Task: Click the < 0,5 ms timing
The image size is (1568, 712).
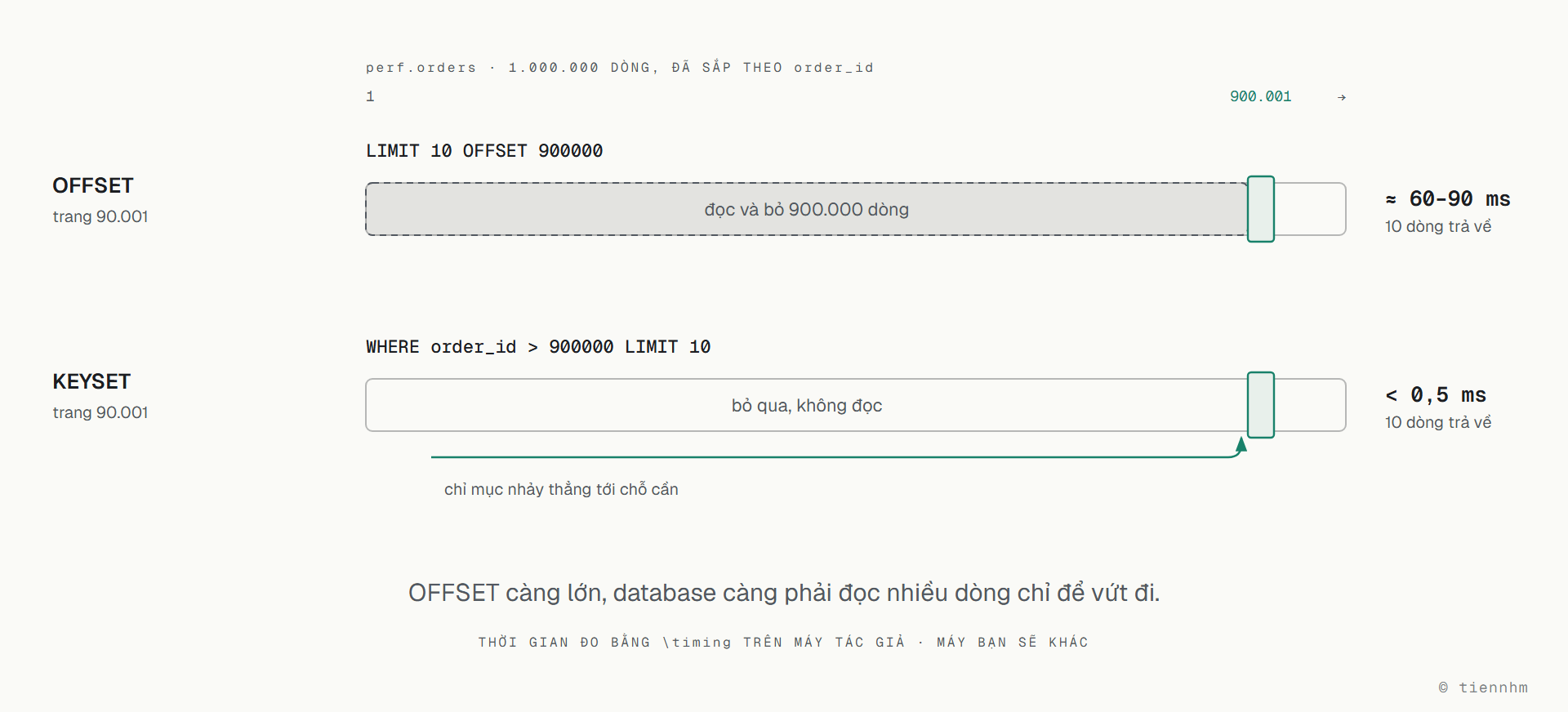Action: pos(1436,395)
